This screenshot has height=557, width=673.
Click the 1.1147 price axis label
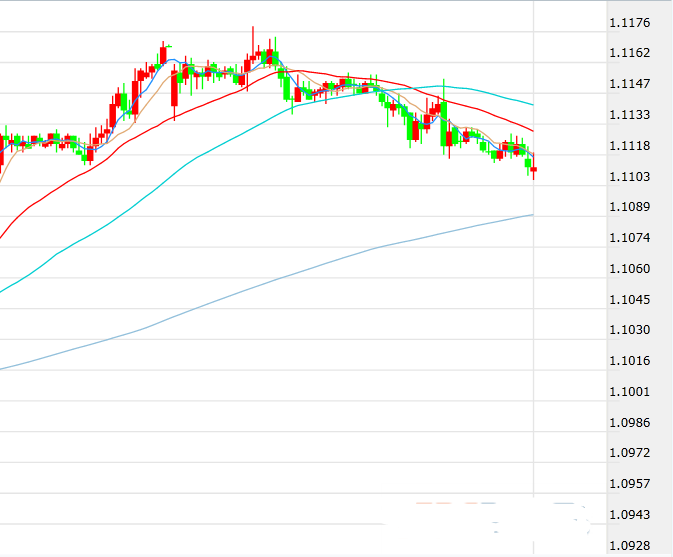tap(629, 84)
